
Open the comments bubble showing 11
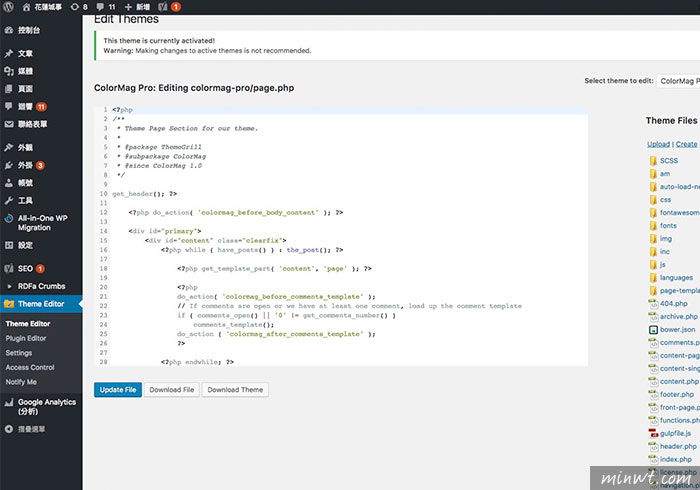[106, 7]
